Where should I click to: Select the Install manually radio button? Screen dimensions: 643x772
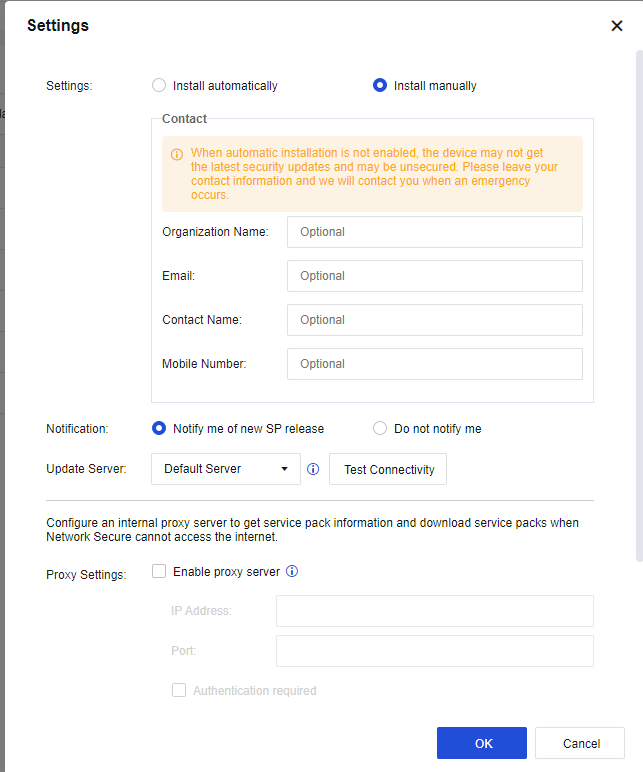[x=380, y=86]
